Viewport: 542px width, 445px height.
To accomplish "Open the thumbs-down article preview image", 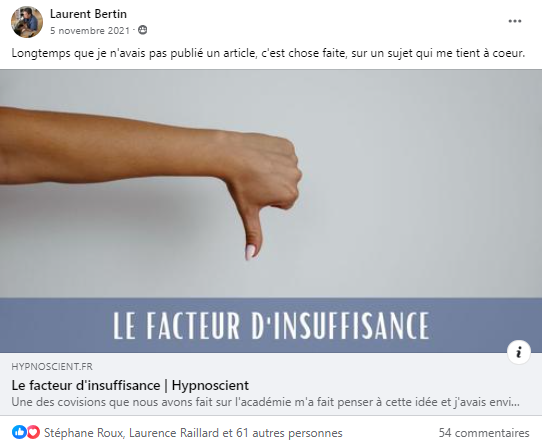I will click(271, 183).
